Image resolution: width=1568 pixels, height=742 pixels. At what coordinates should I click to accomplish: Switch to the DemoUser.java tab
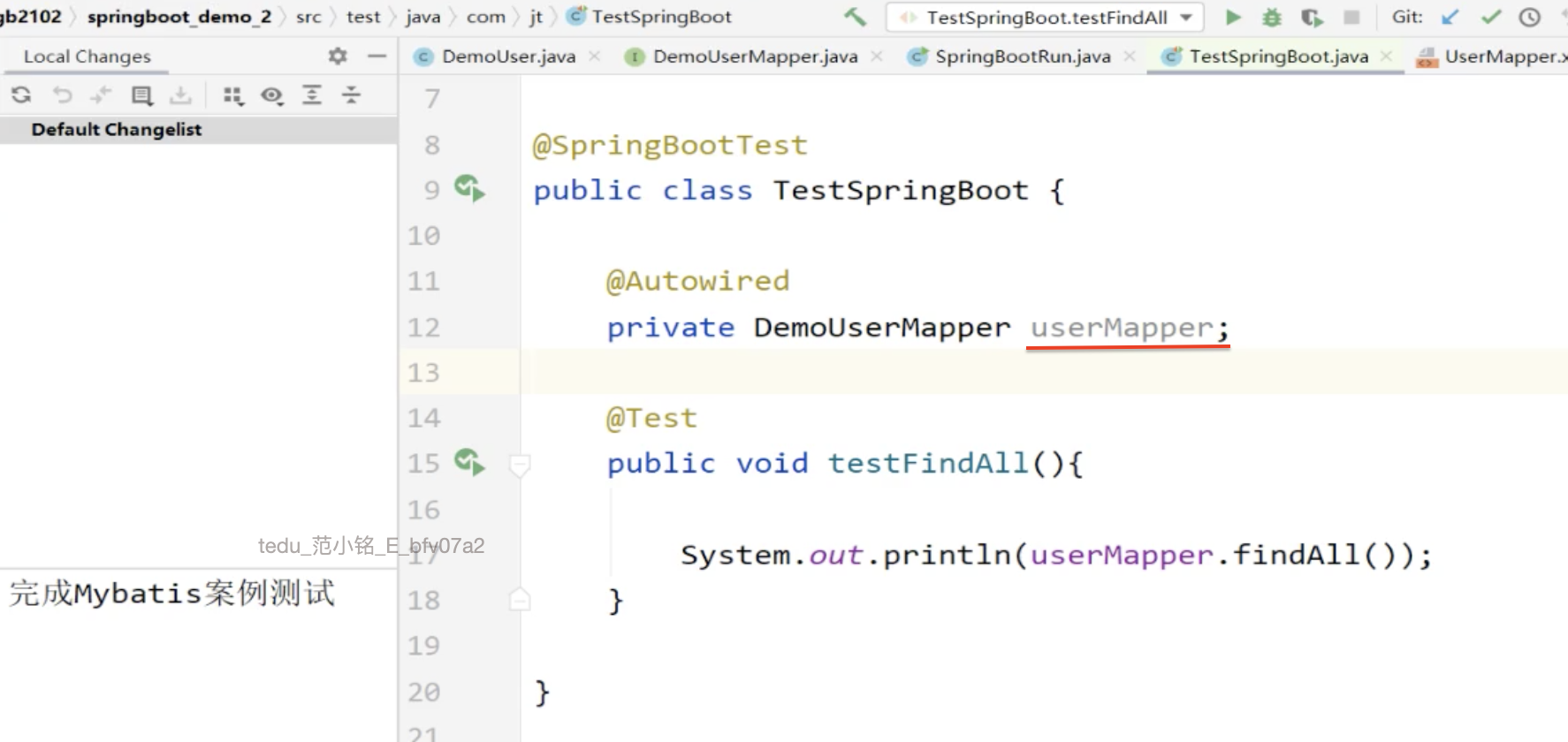point(508,57)
